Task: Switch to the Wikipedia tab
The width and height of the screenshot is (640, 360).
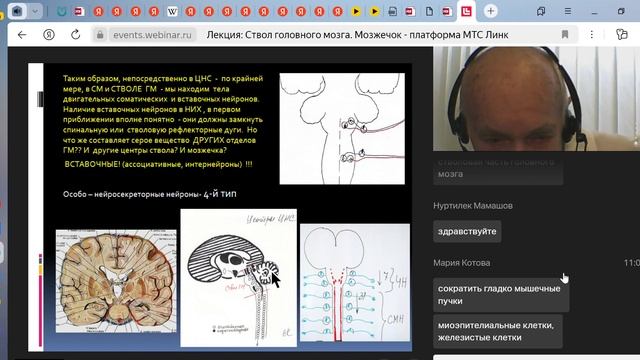Action: pos(172,11)
